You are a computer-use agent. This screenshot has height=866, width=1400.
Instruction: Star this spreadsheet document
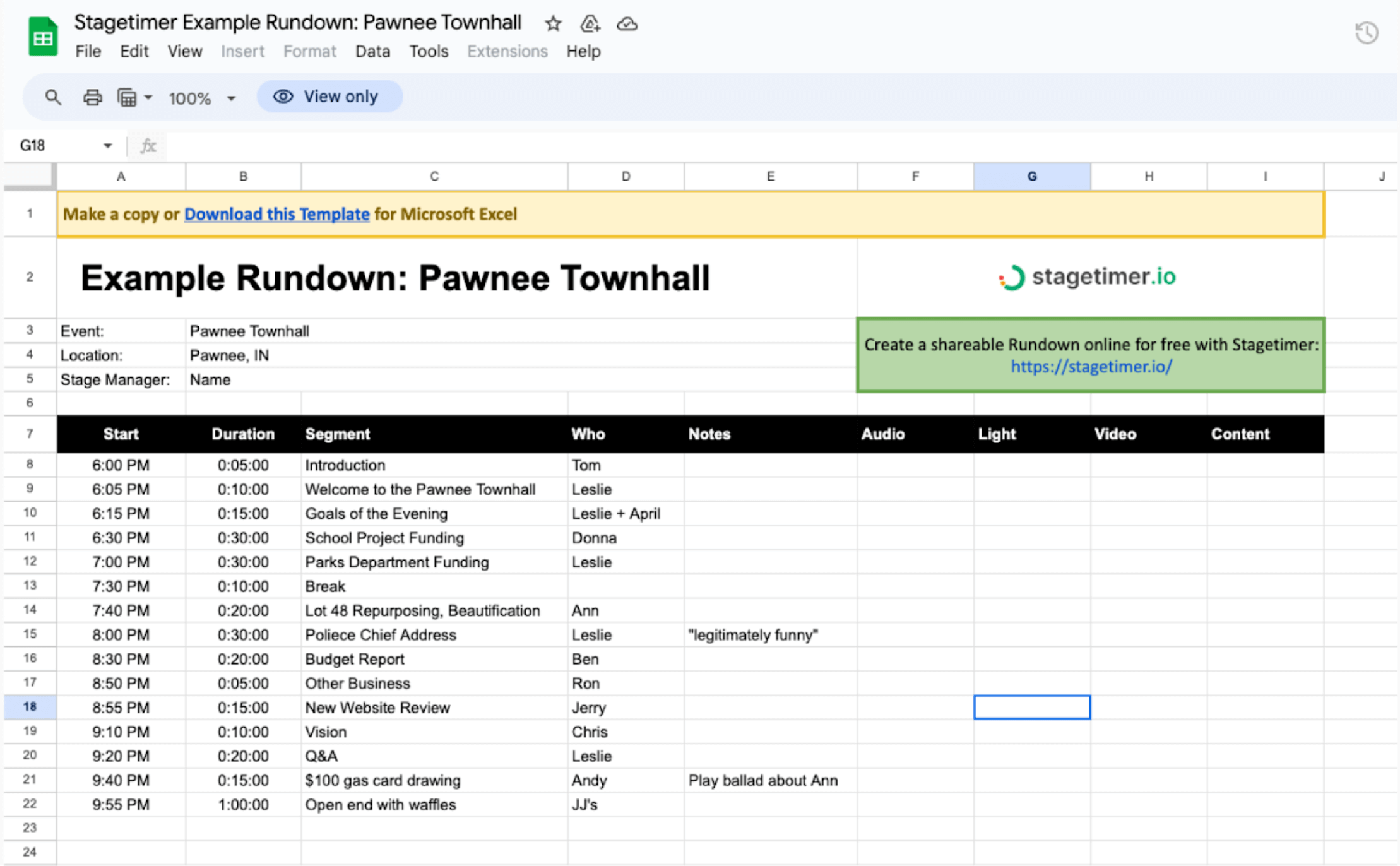click(553, 24)
